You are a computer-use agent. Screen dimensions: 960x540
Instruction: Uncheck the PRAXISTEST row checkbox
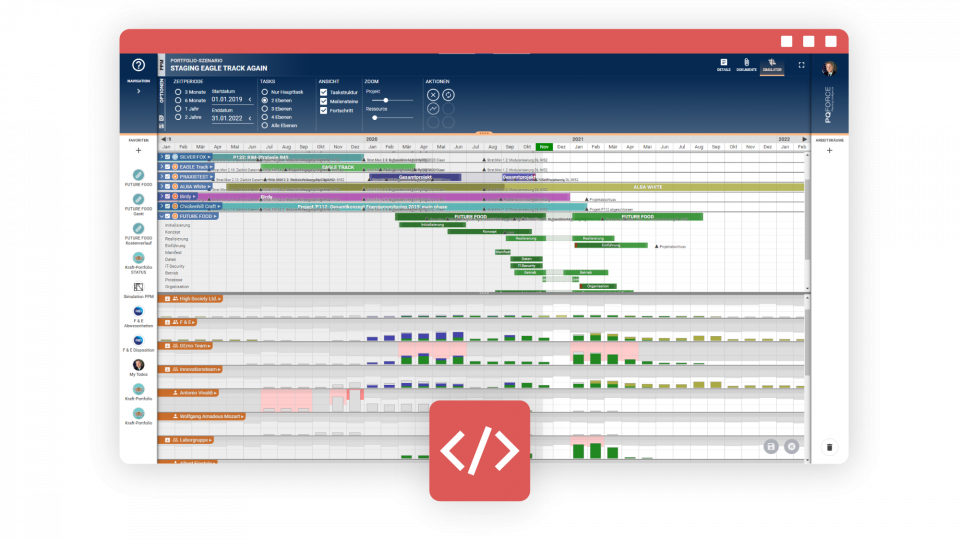[168, 177]
